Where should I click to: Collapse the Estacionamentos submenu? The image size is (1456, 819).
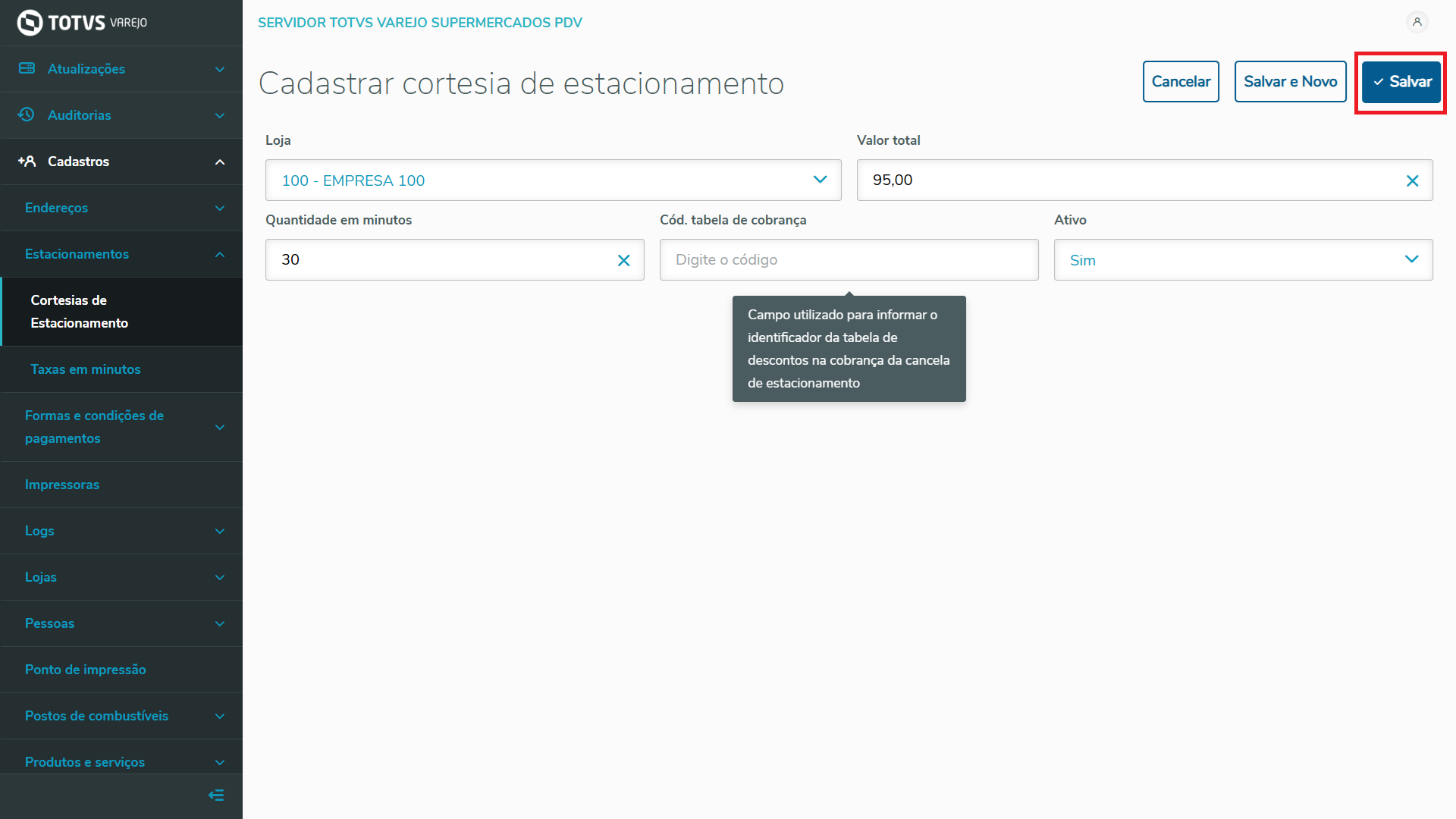pos(219,254)
